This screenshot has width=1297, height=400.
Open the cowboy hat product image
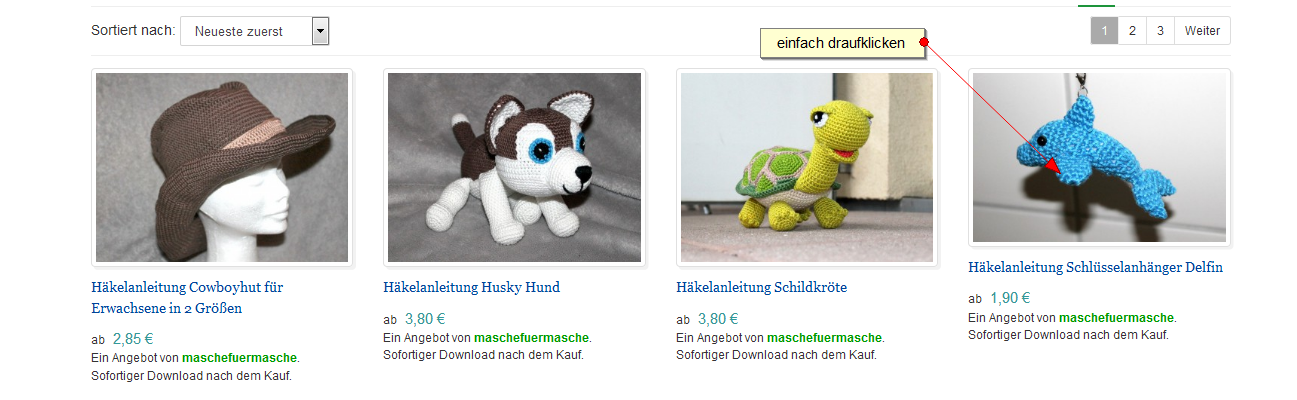222,168
